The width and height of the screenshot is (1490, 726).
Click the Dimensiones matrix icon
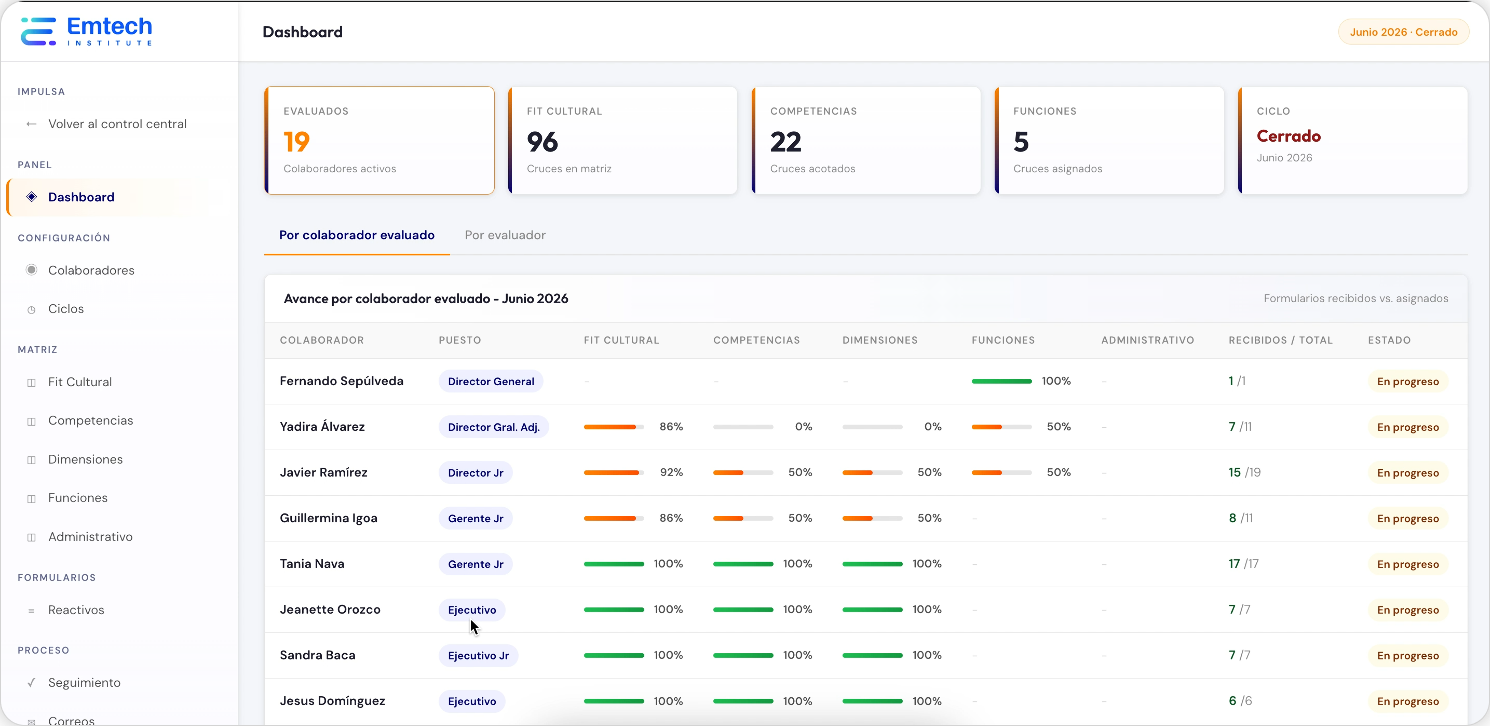pyautogui.click(x=31, y=460)
